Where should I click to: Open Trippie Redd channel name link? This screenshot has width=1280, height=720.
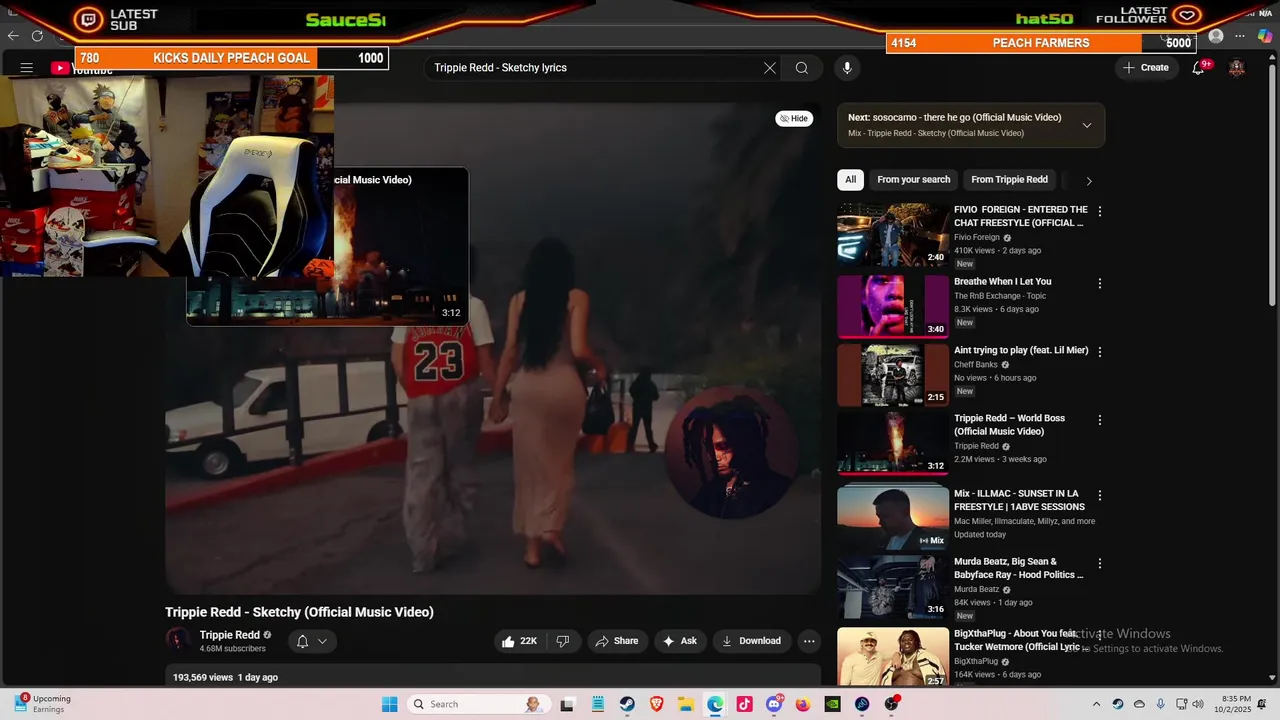[x=230, y=635]
